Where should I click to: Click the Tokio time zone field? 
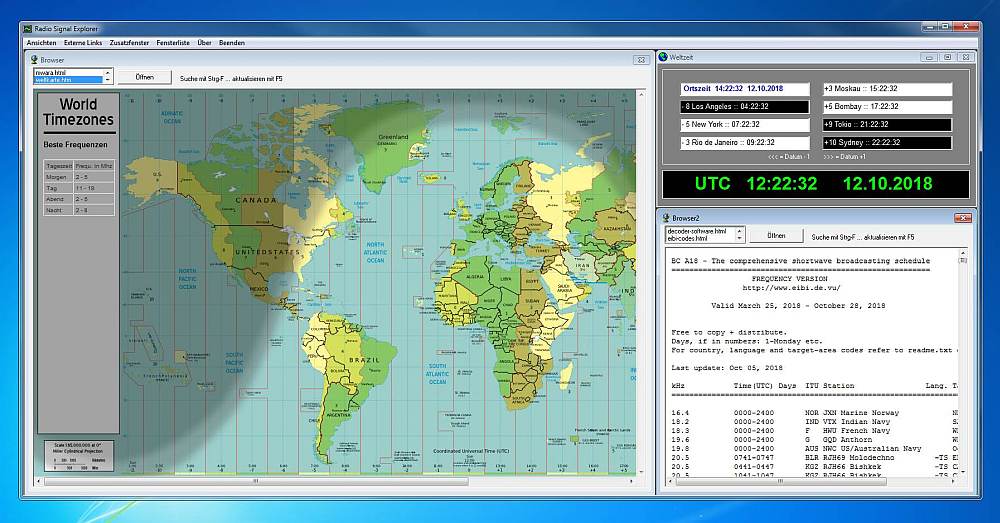tap(886, 124)
